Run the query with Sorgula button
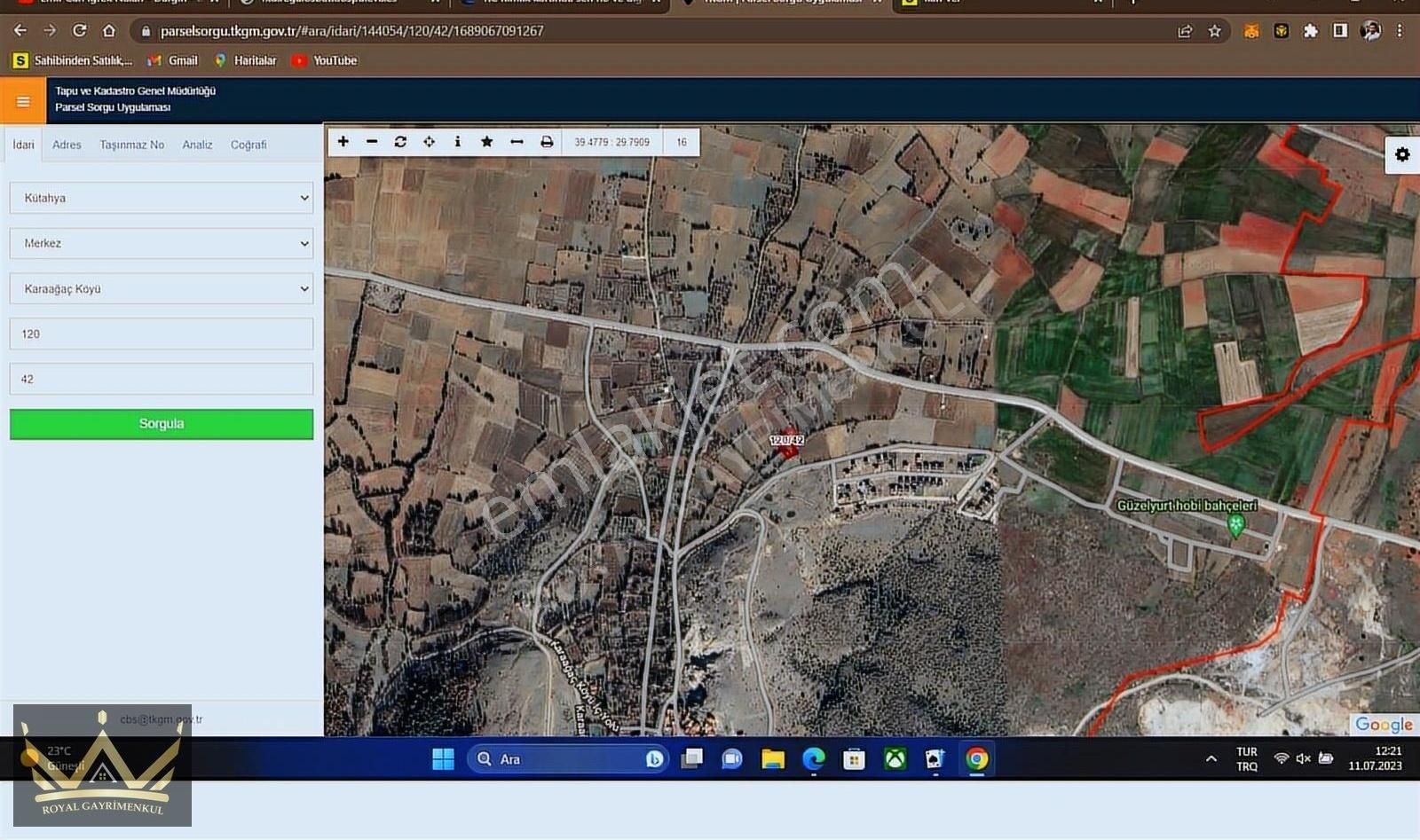The image size is (1420, 840). point(162,424)
